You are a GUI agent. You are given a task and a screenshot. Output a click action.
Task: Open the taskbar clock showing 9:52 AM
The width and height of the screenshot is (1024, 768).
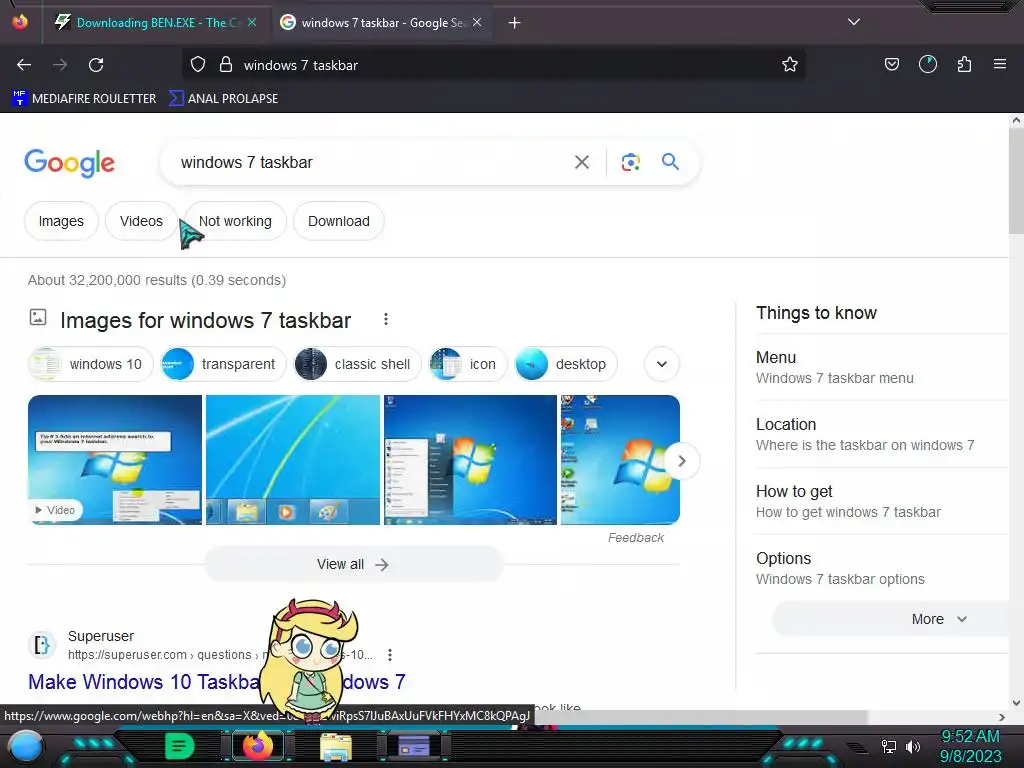coord(970,746)
